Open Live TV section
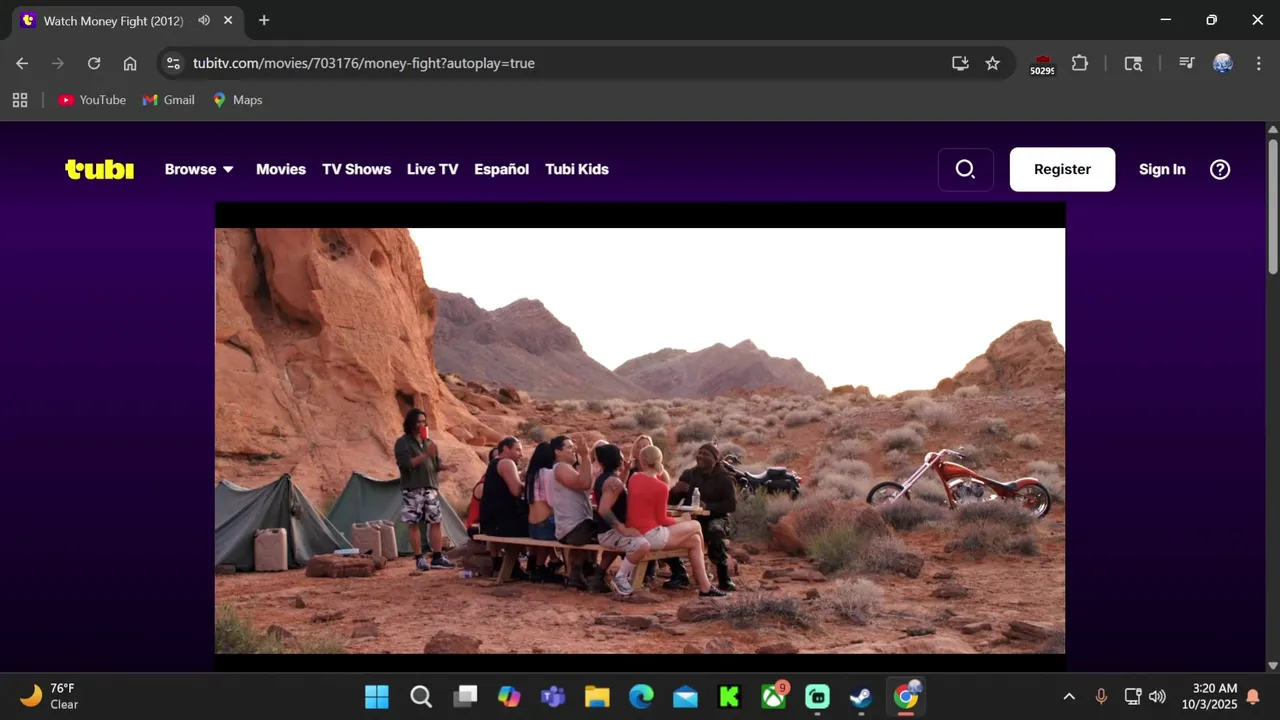Image resolution: width=1280 pixels, height=720 pixels. 432,169
